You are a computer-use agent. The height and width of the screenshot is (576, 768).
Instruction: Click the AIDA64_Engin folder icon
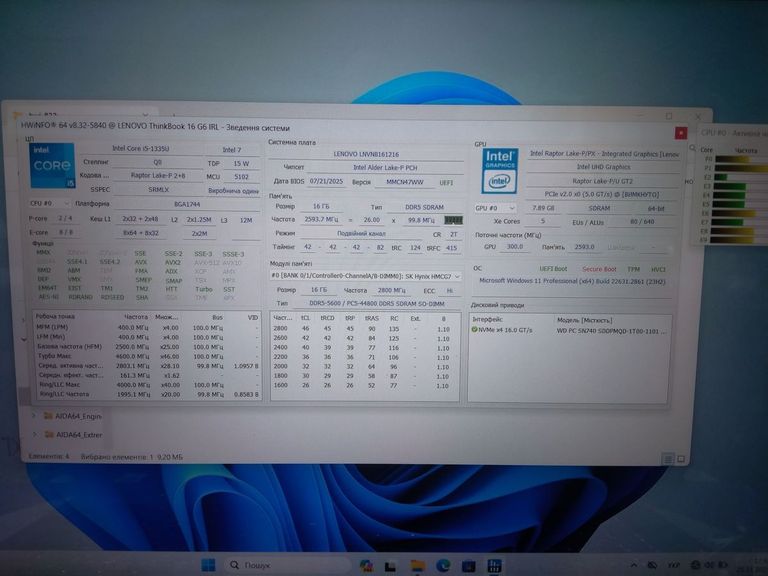pos(48,416)
